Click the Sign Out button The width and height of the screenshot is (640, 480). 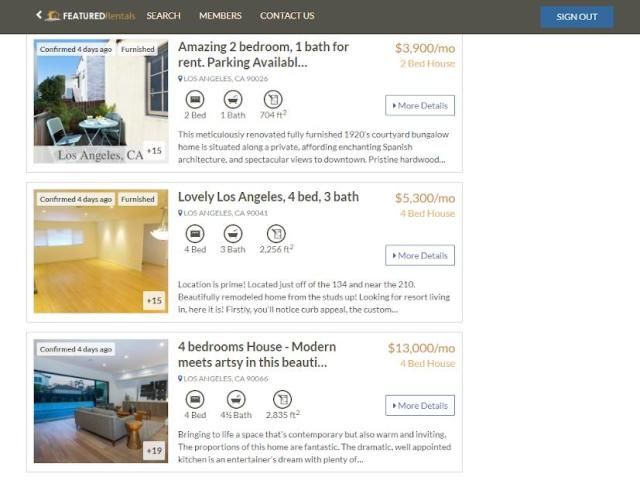coord(577,17)
